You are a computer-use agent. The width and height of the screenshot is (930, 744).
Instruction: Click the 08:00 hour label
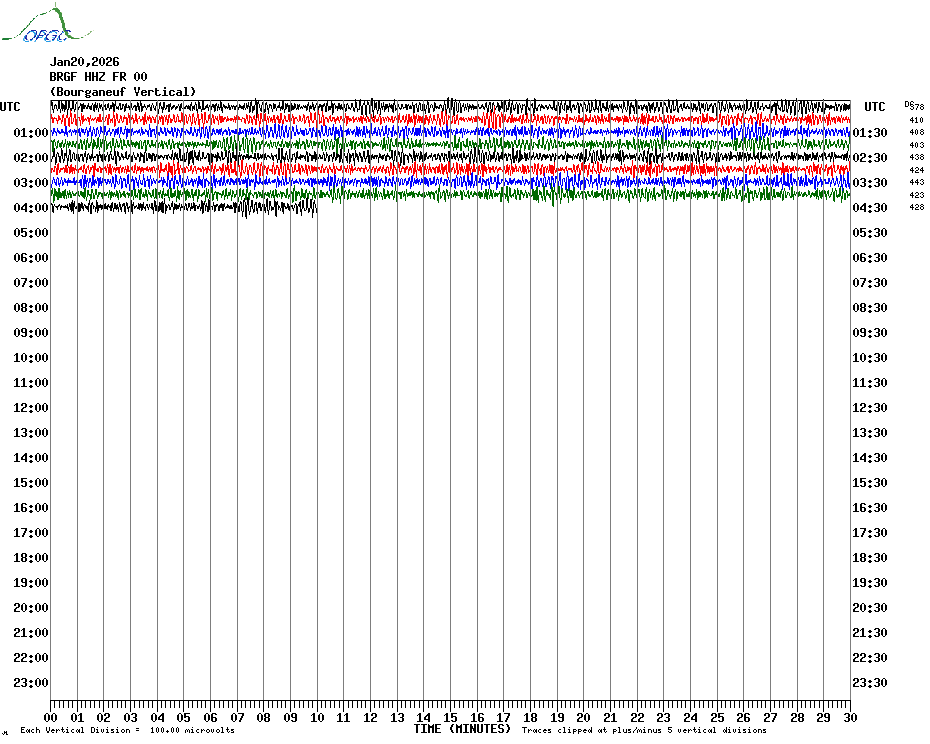pyautogui.click(x=31, y=307)
